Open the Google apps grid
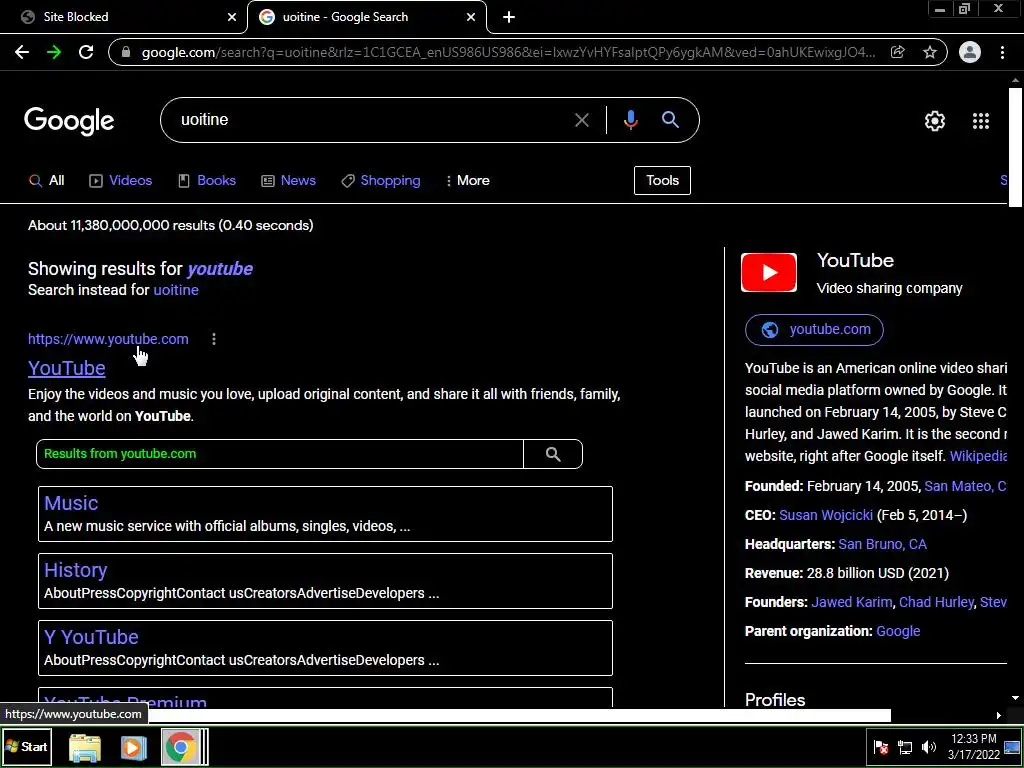1024x768 pixels. click(981, 121)
